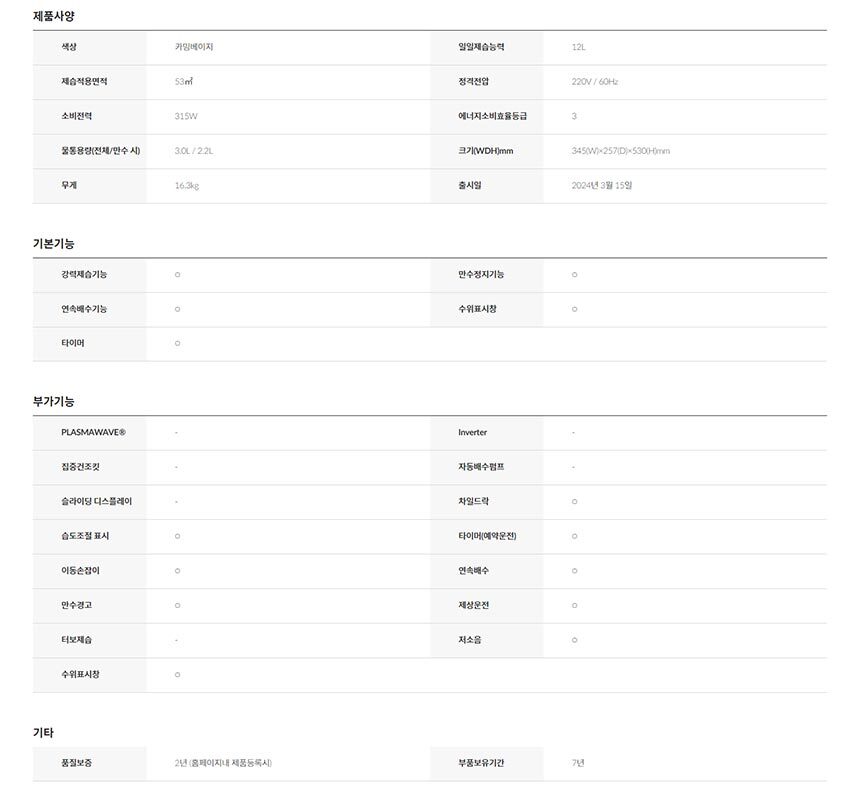Click the 출시일 value 2024년 3월 15일

click(x=602, y=185)
